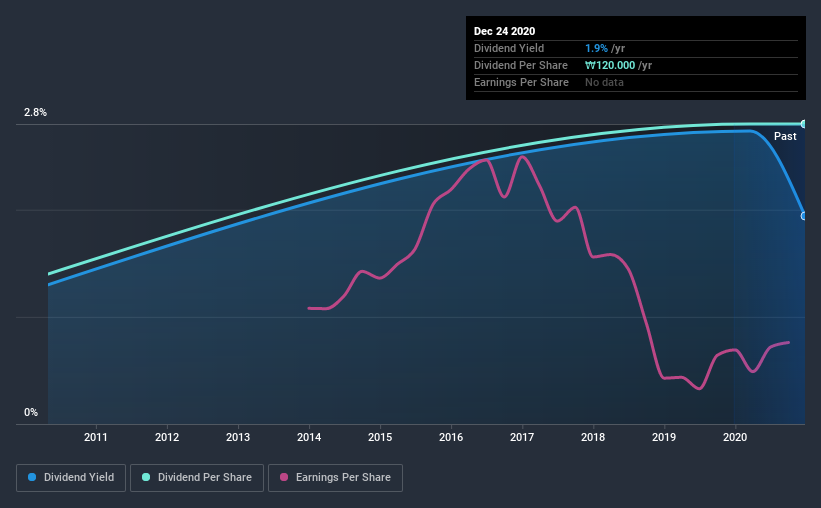Viewport: 821px width, 508px height.
Task: Click the 'Past' label on the chart
Action: [x=785, y=136]
